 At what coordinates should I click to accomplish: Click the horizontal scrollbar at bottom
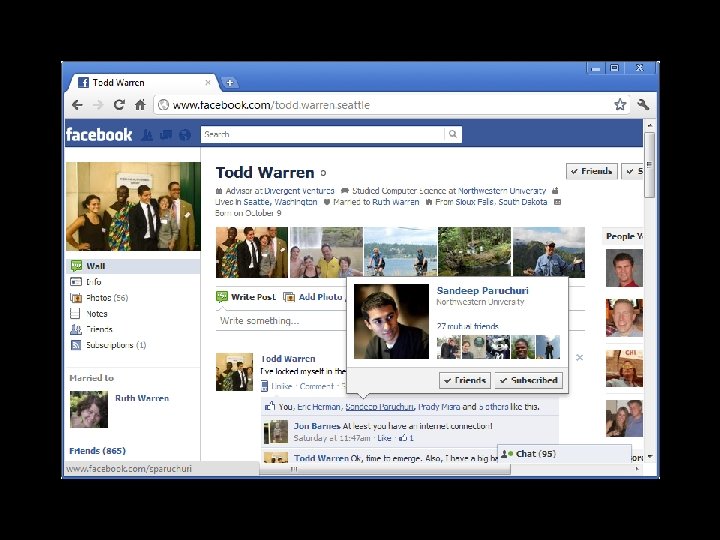(385, 469)
